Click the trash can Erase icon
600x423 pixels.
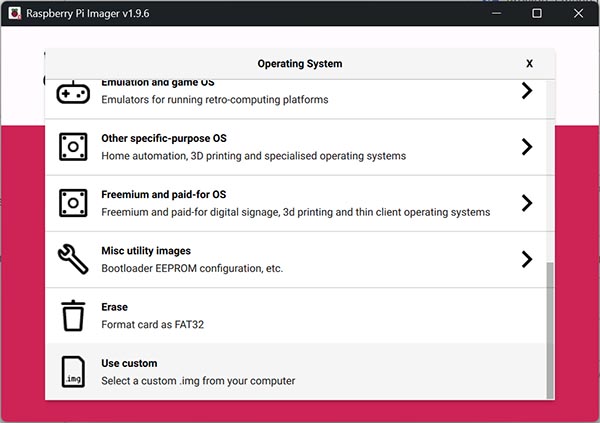73,315
